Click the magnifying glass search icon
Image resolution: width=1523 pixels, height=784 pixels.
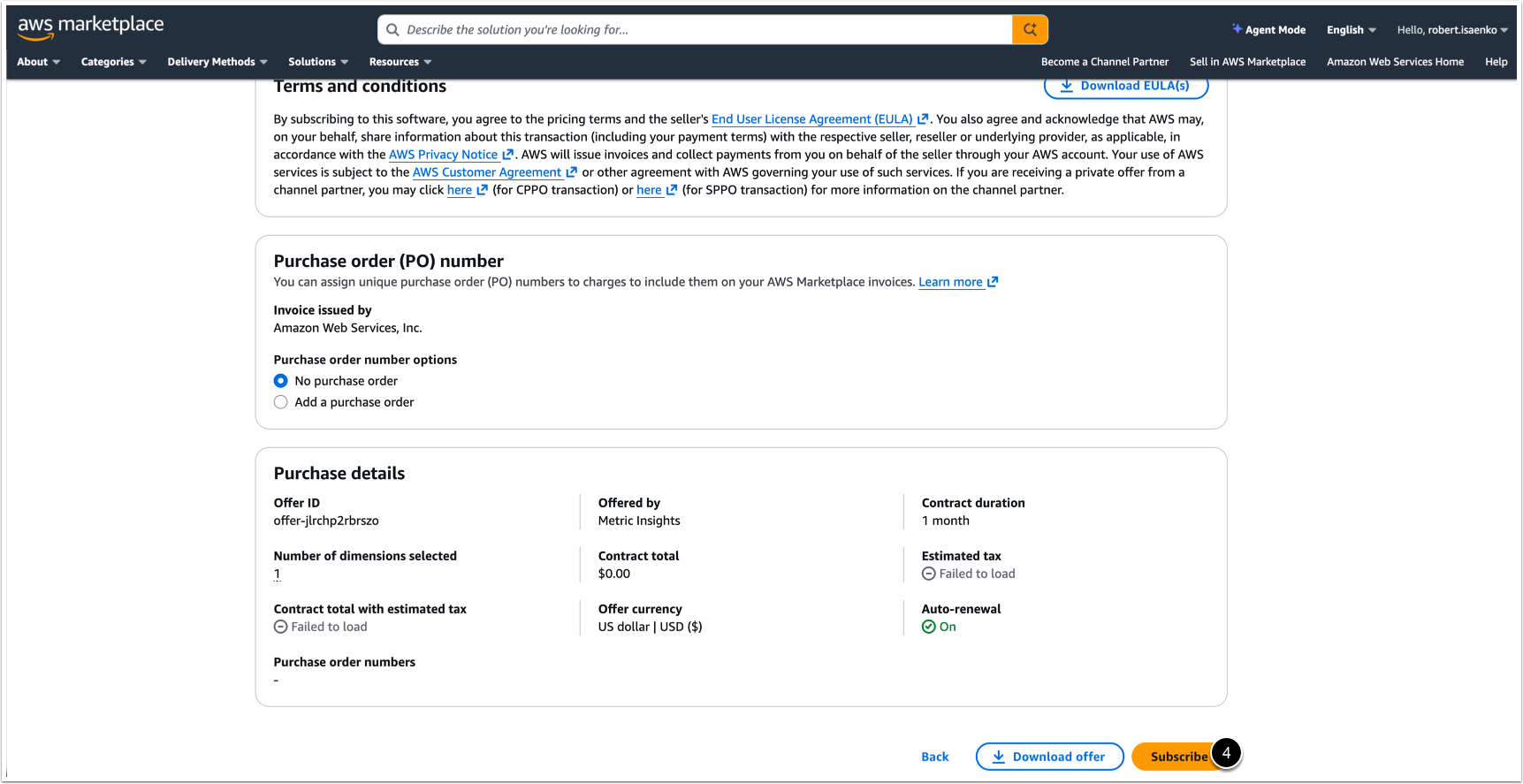tap(392, 30)
